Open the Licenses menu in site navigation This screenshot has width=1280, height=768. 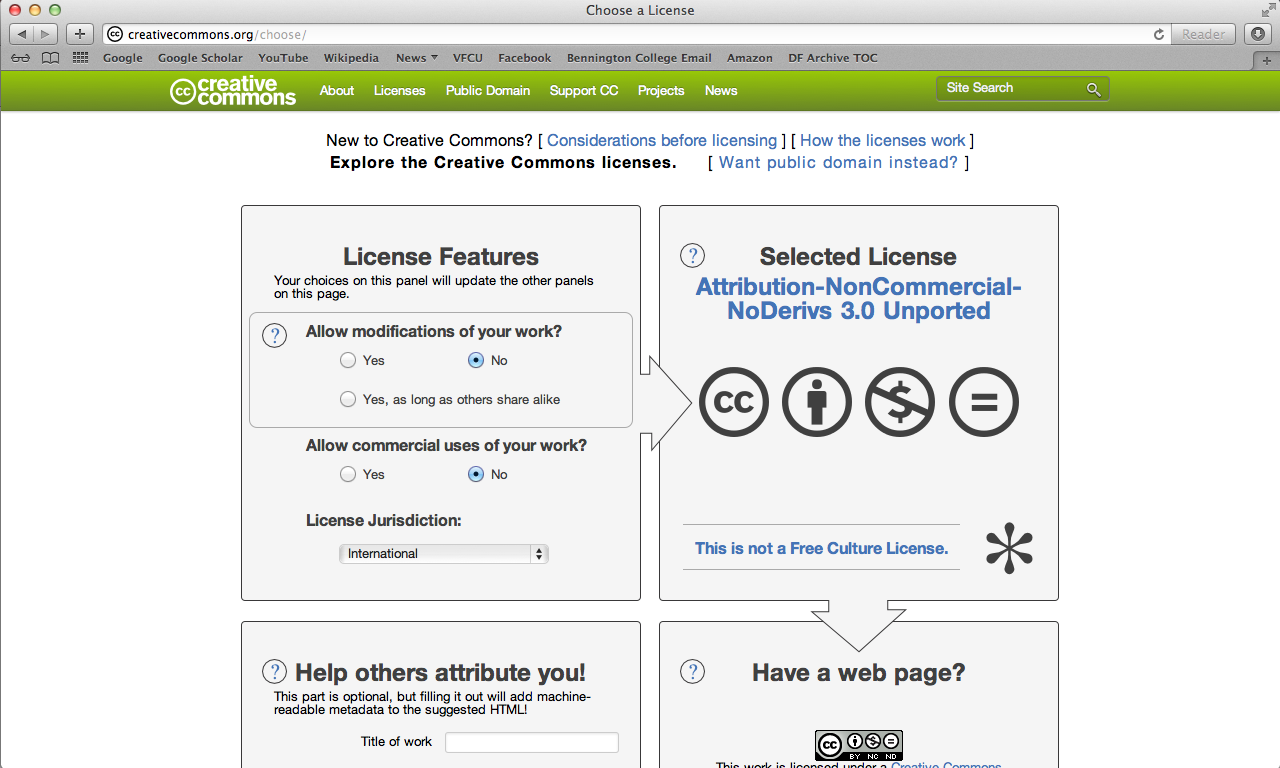coord(399,91)
